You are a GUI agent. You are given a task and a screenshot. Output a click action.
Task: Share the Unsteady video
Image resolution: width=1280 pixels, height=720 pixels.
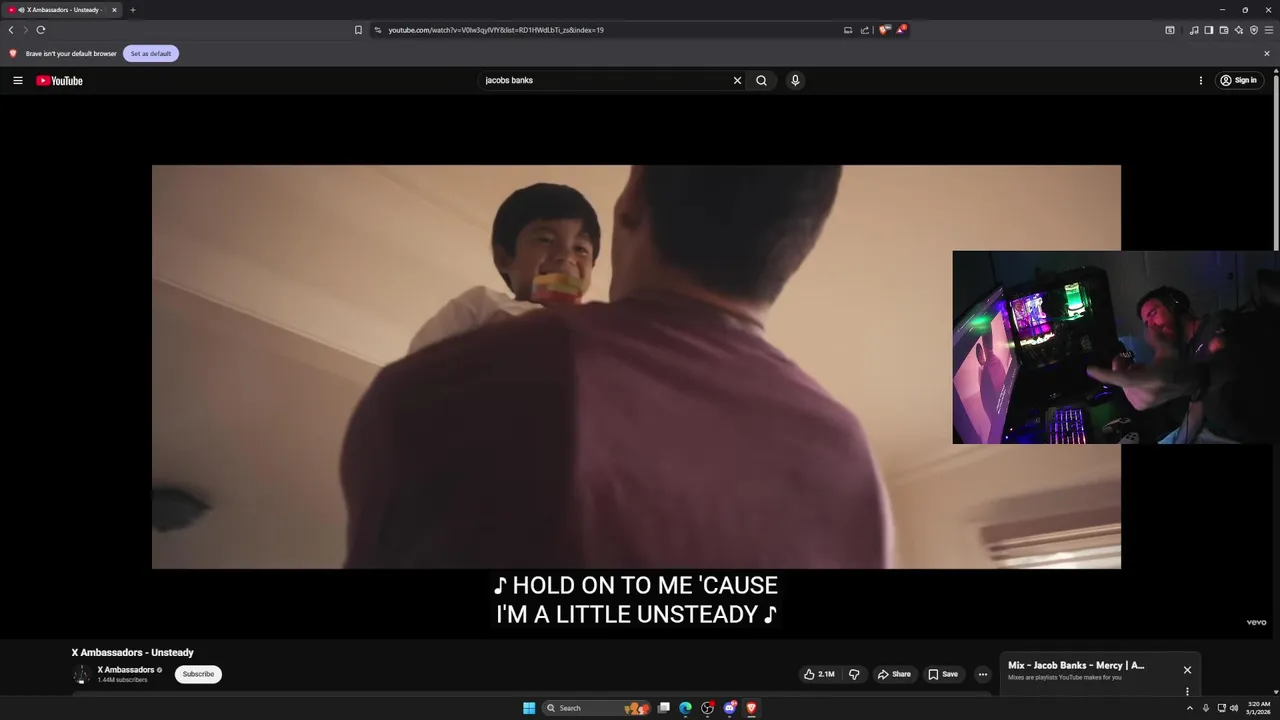point(894,674)
